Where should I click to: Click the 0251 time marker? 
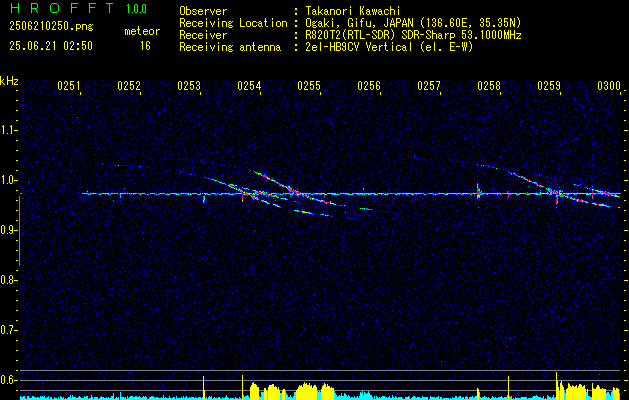69,86
